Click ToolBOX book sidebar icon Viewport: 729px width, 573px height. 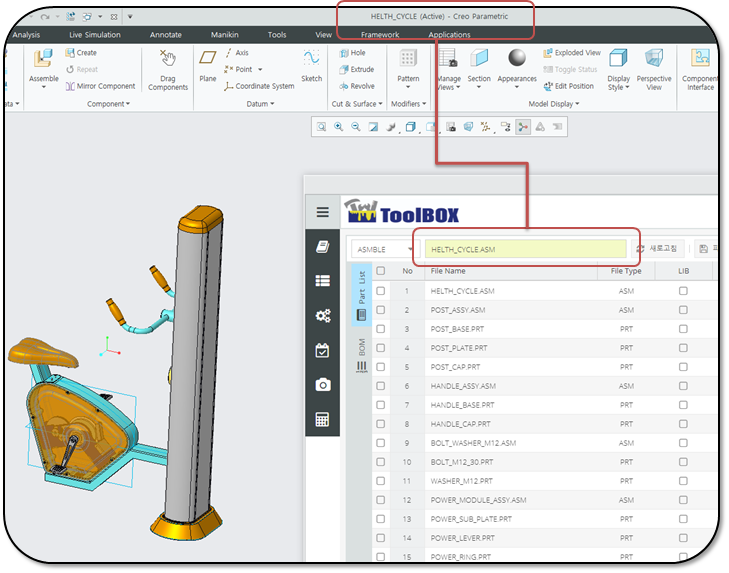click(x=323, y=247)
